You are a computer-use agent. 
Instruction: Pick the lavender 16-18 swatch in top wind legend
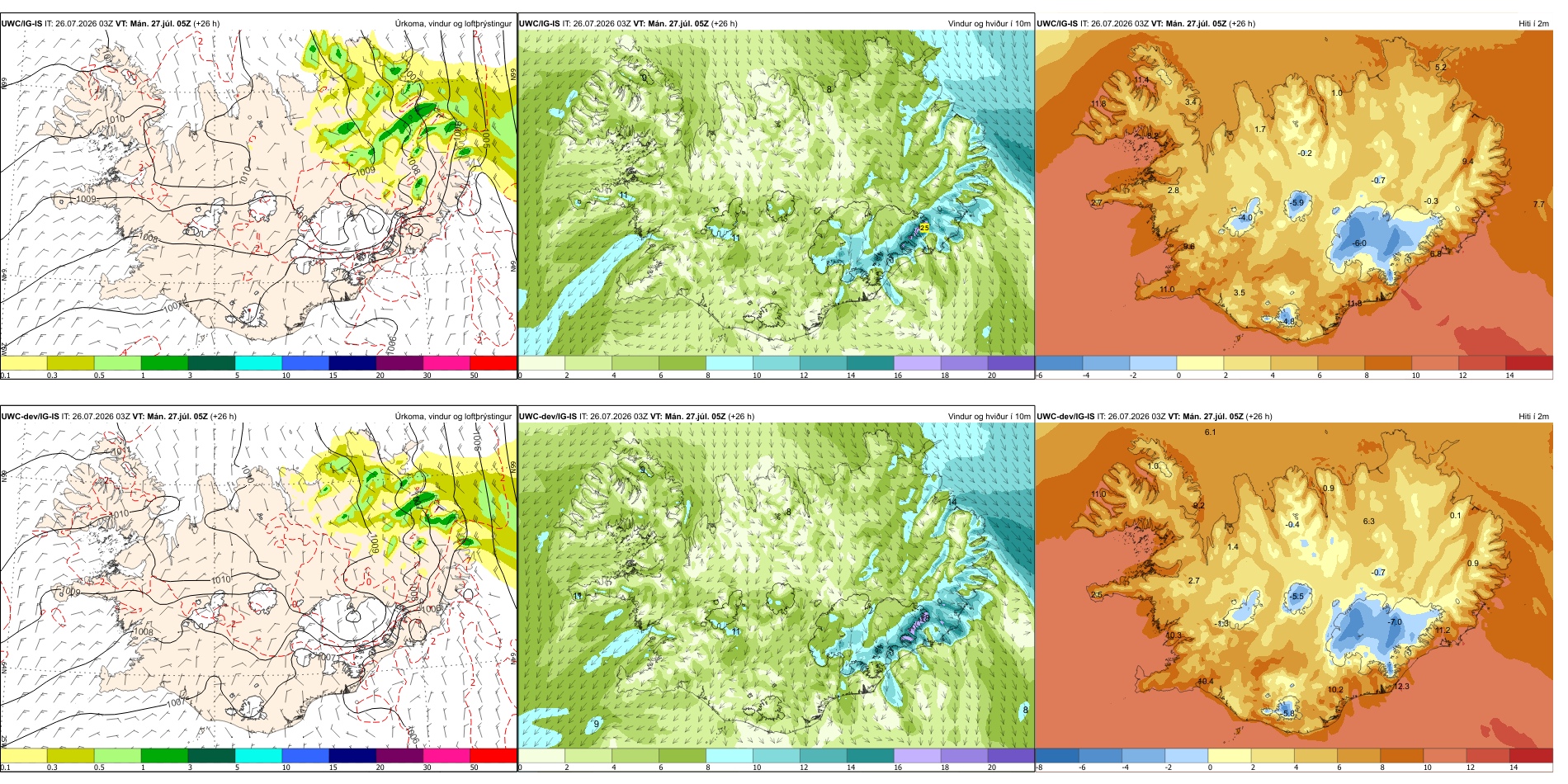[x=917, y=362]
